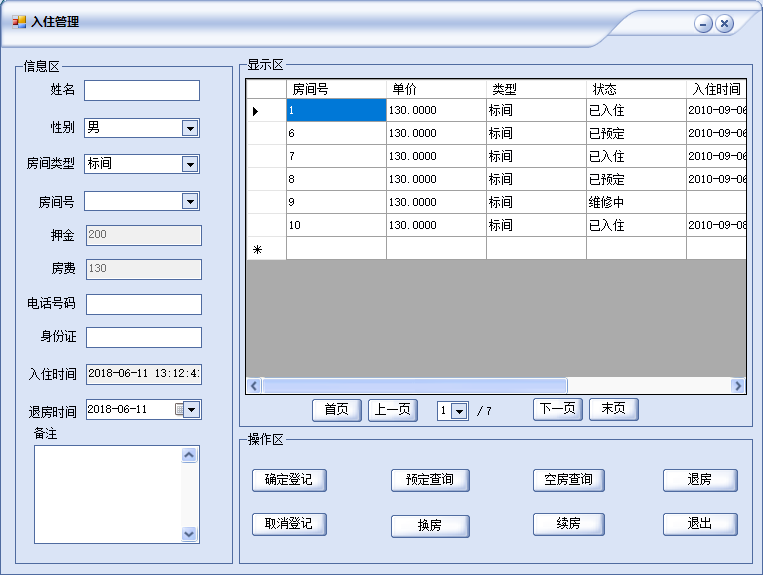This screenshot has width=763, height=575.
Task: Click the 姓名 input field
Action: 142,90
